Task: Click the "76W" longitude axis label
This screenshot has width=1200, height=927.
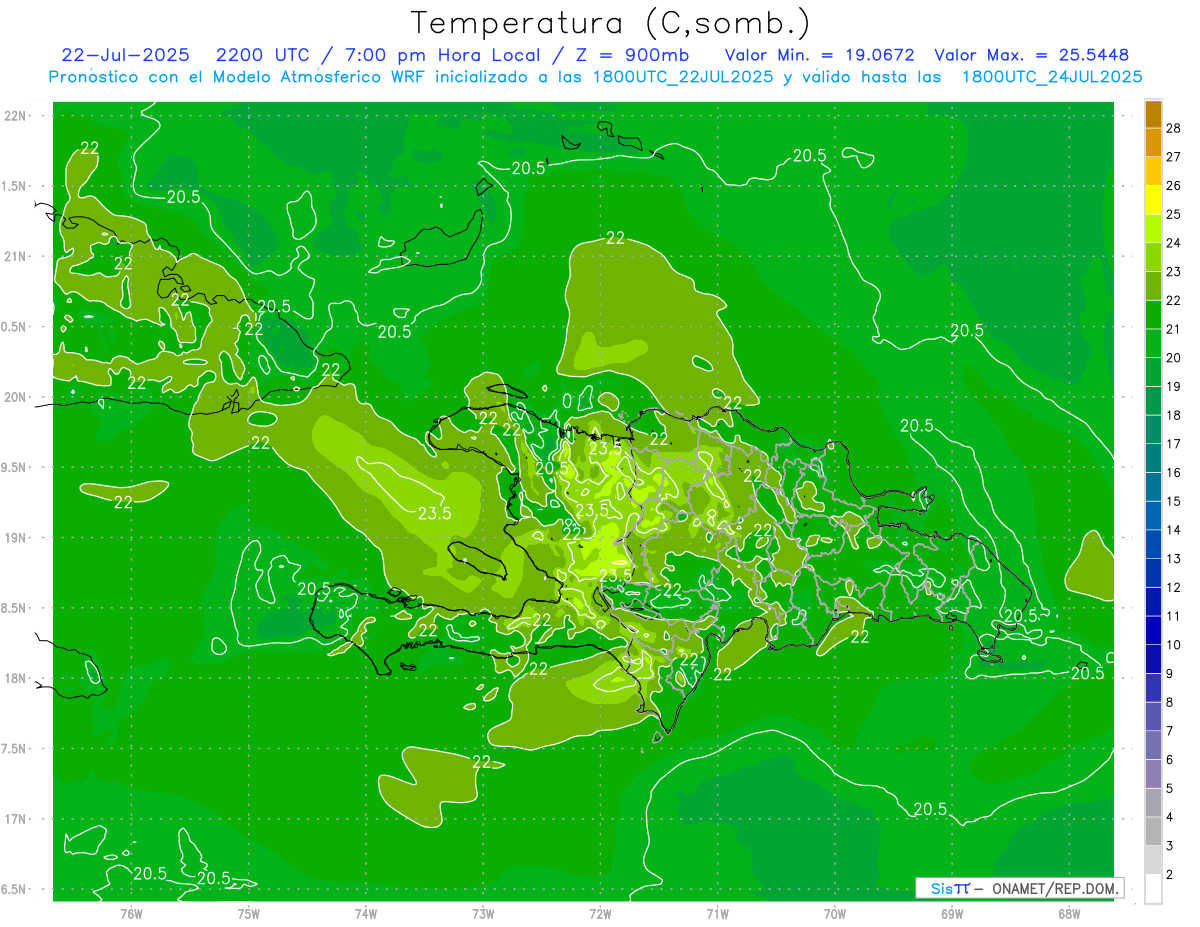Action: [x=131, y=913]
